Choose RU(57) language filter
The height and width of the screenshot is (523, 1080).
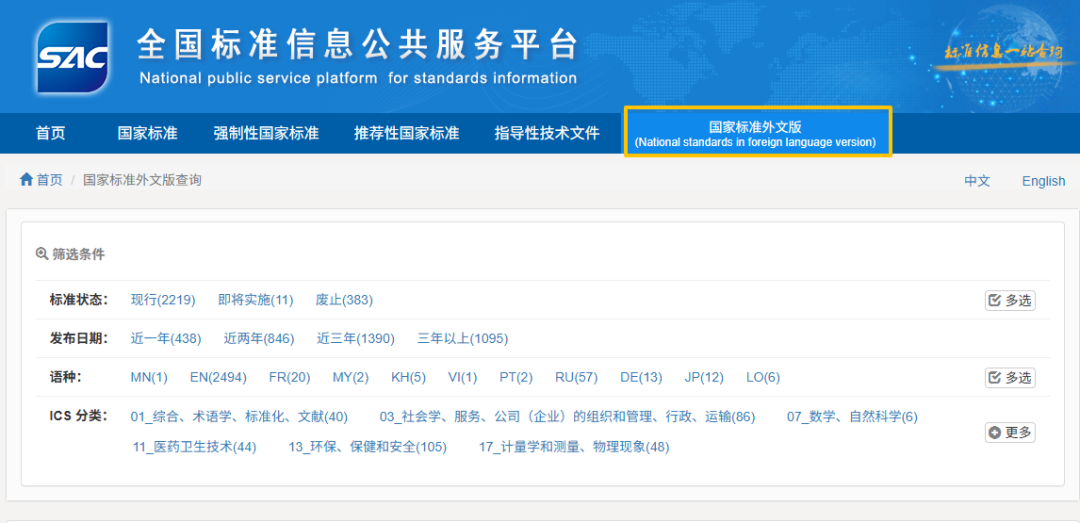[x=576, y=377]
